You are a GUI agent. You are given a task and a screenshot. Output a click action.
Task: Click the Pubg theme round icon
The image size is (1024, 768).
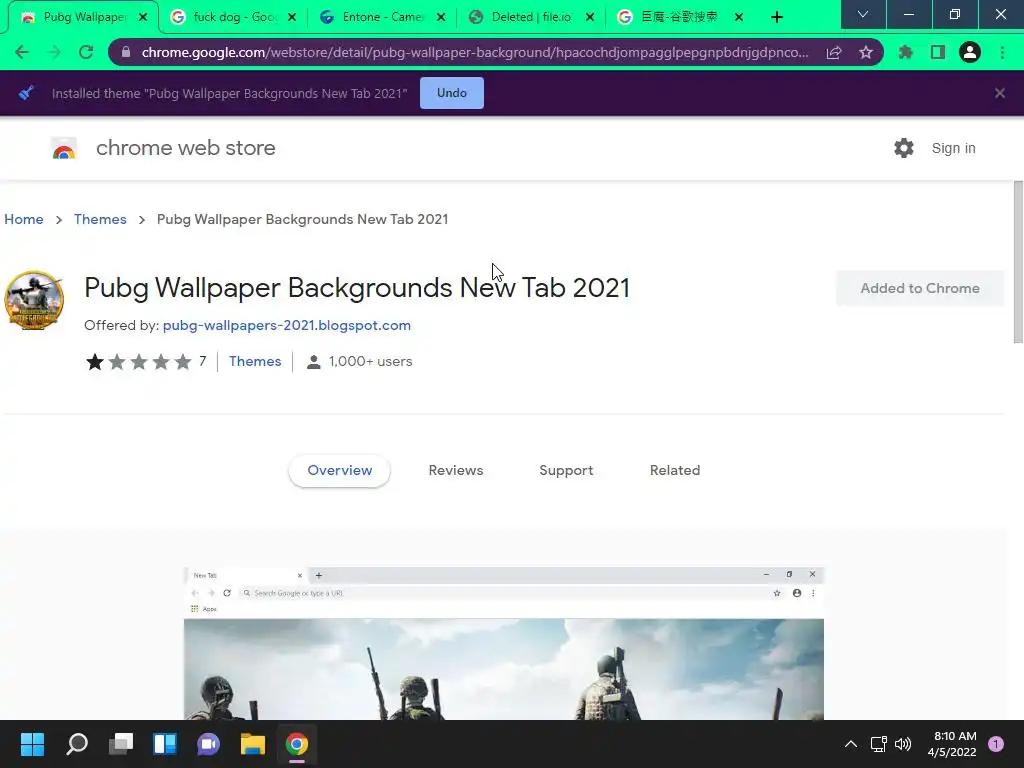34,300
